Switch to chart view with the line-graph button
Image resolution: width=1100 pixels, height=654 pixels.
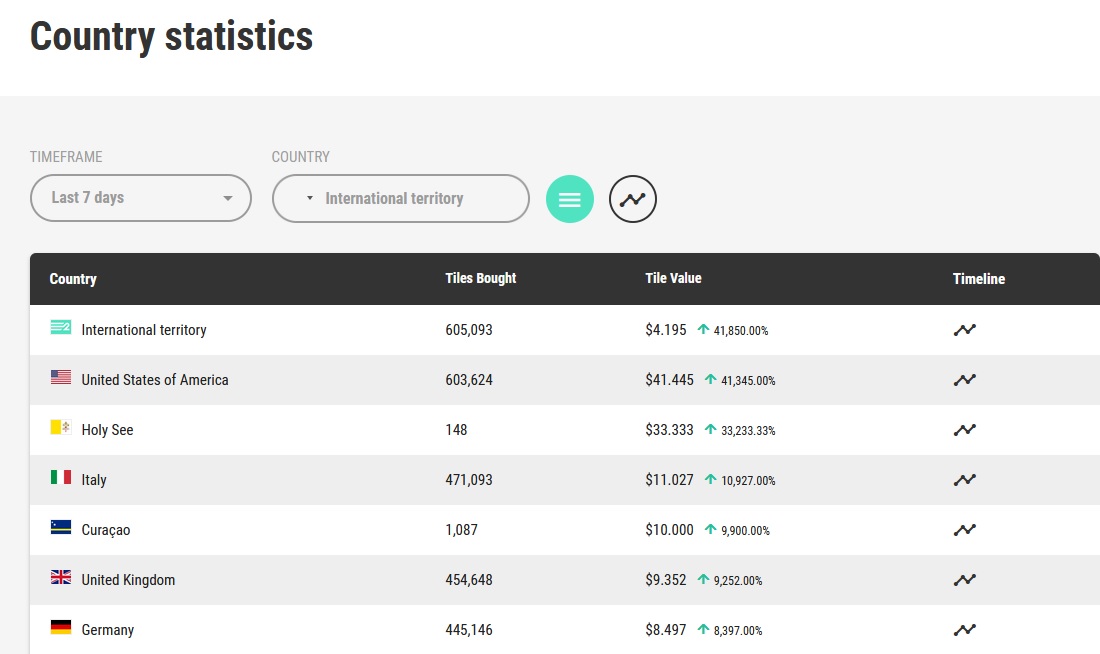633,199
